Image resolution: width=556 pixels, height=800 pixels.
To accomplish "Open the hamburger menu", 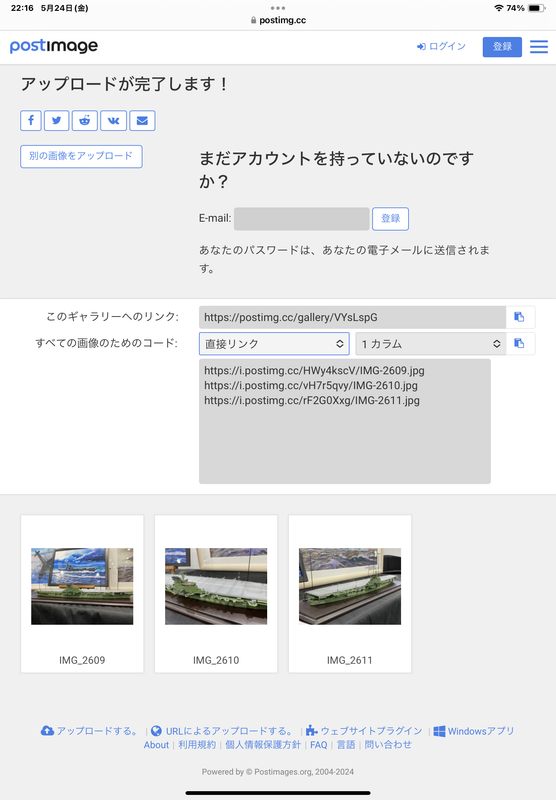I will point(539,47).
